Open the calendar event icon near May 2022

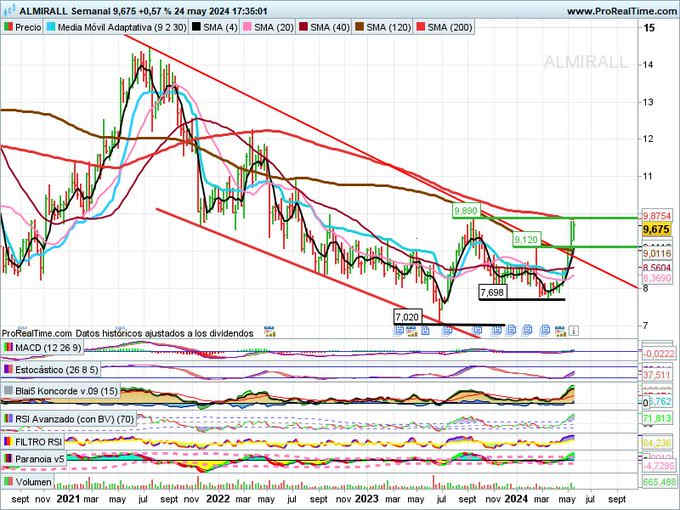tap(271, 331)
